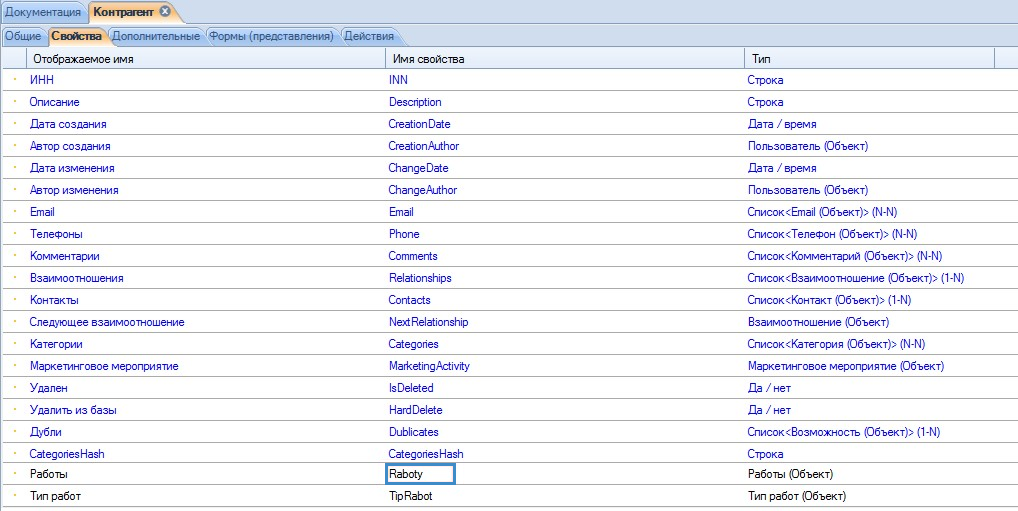Click the row marker icon beside Тип работ
This screenshot has width=1018, height=511.
pos(15,496)
